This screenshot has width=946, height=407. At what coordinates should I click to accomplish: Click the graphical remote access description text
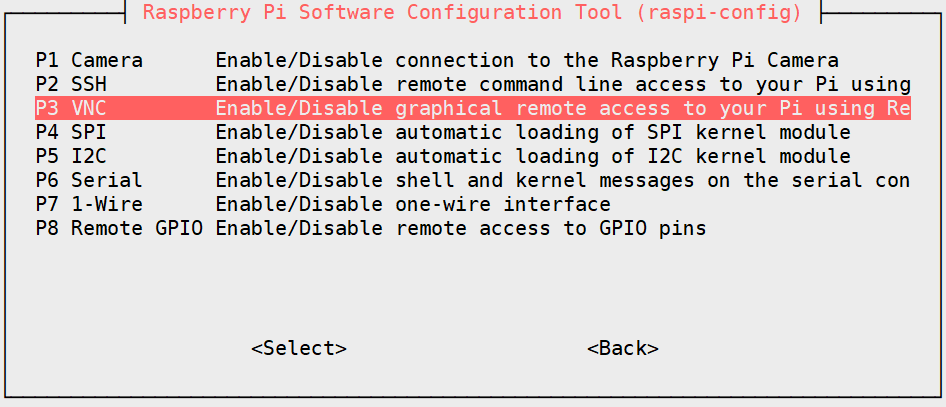(x=562, y=108)
